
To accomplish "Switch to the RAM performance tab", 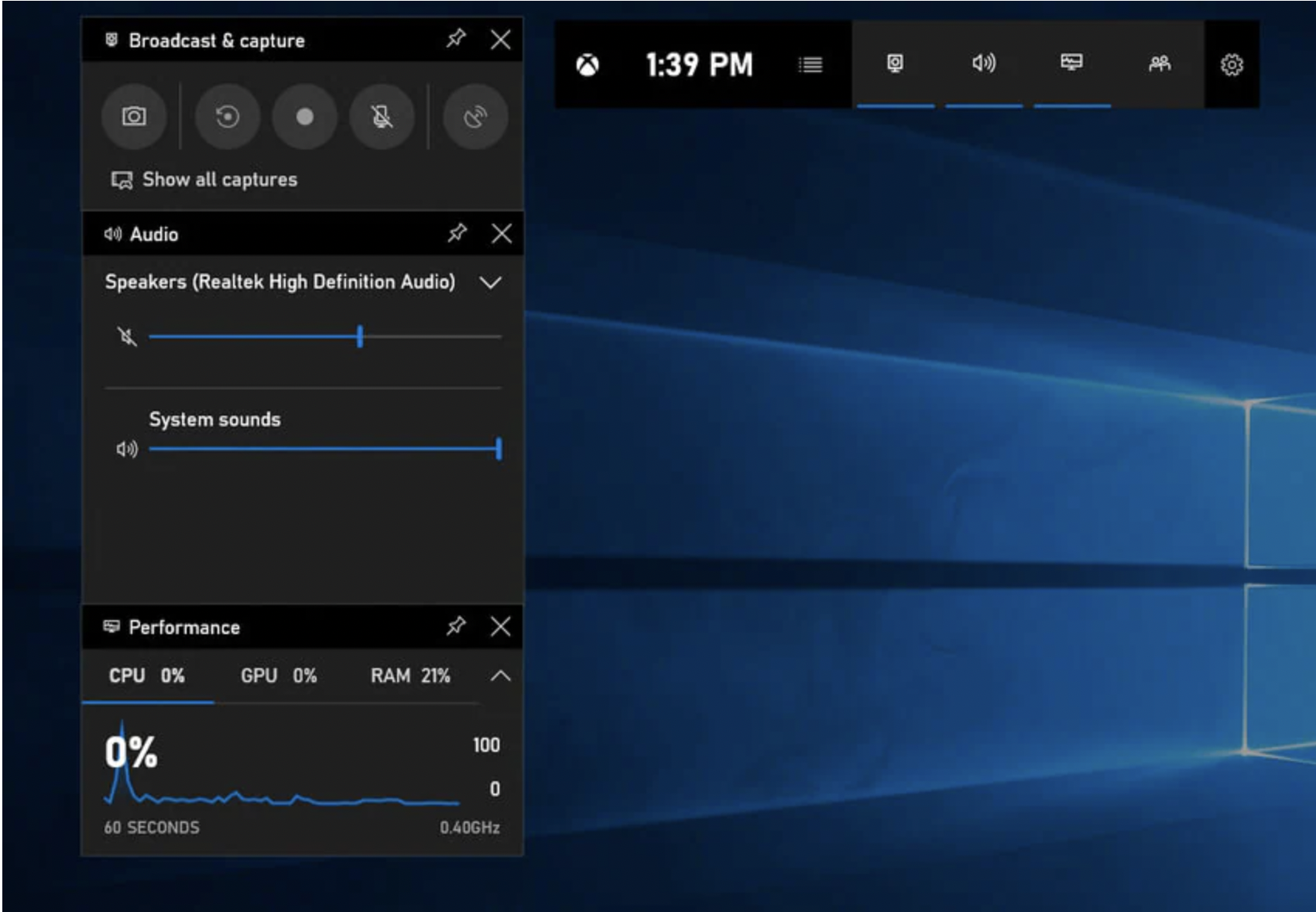I will coord(410,676).
